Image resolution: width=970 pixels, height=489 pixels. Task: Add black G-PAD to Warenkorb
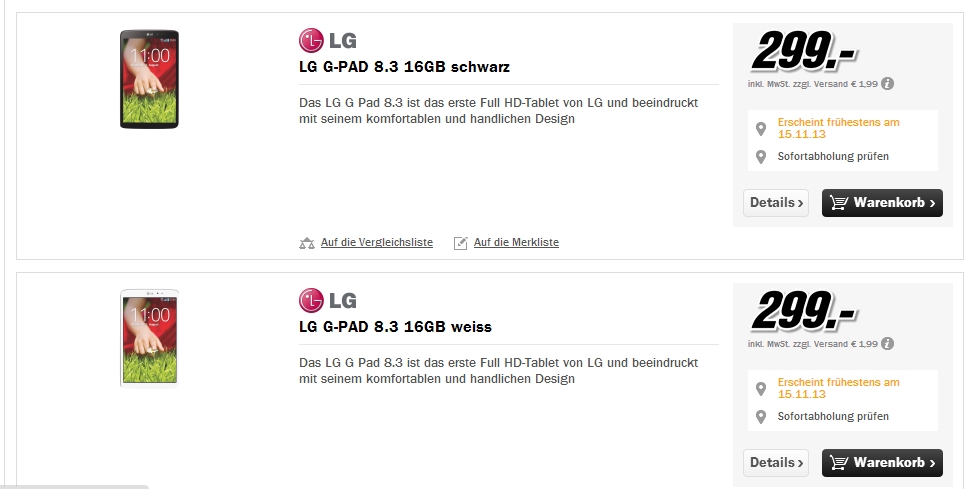(x=882, y=203)
